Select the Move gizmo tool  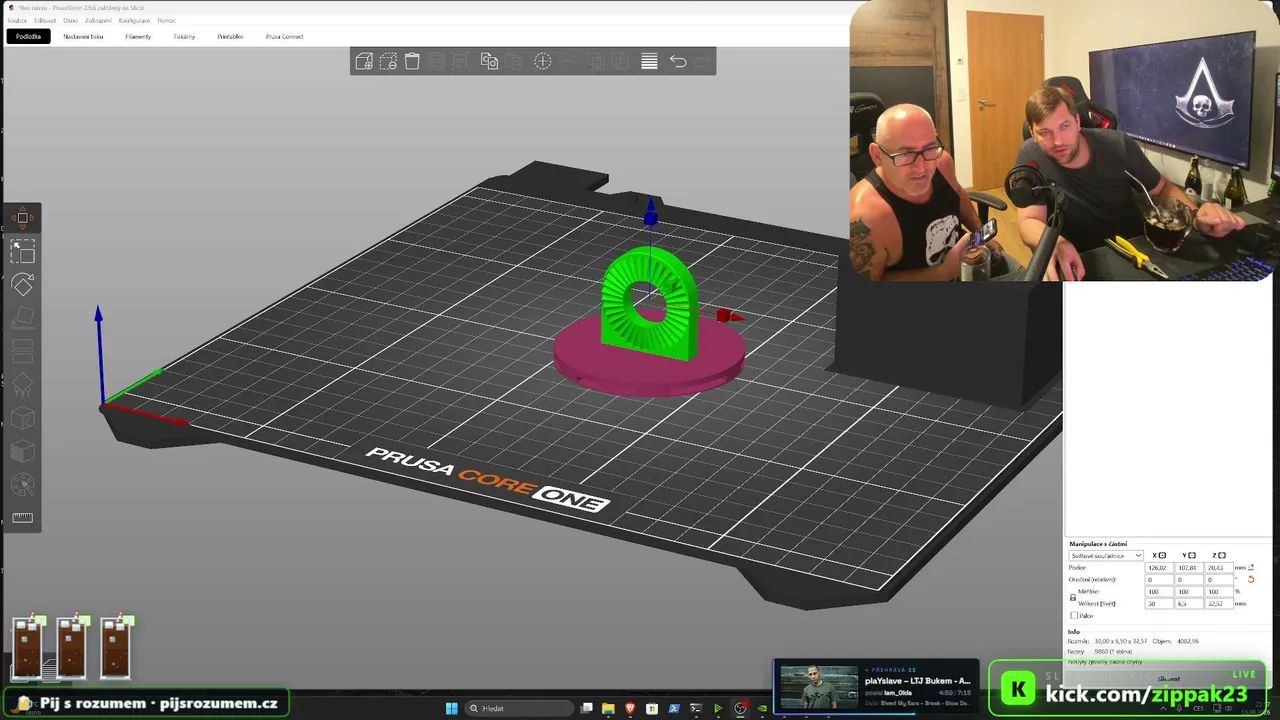22,218
